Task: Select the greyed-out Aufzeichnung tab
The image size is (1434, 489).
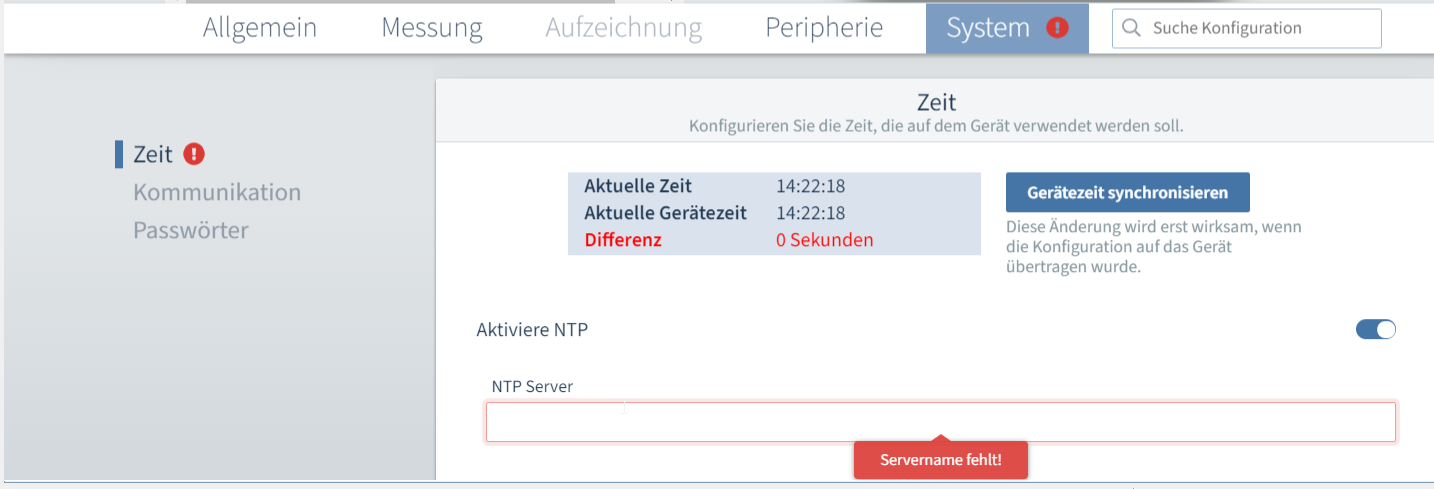Action: click(623, 28)
